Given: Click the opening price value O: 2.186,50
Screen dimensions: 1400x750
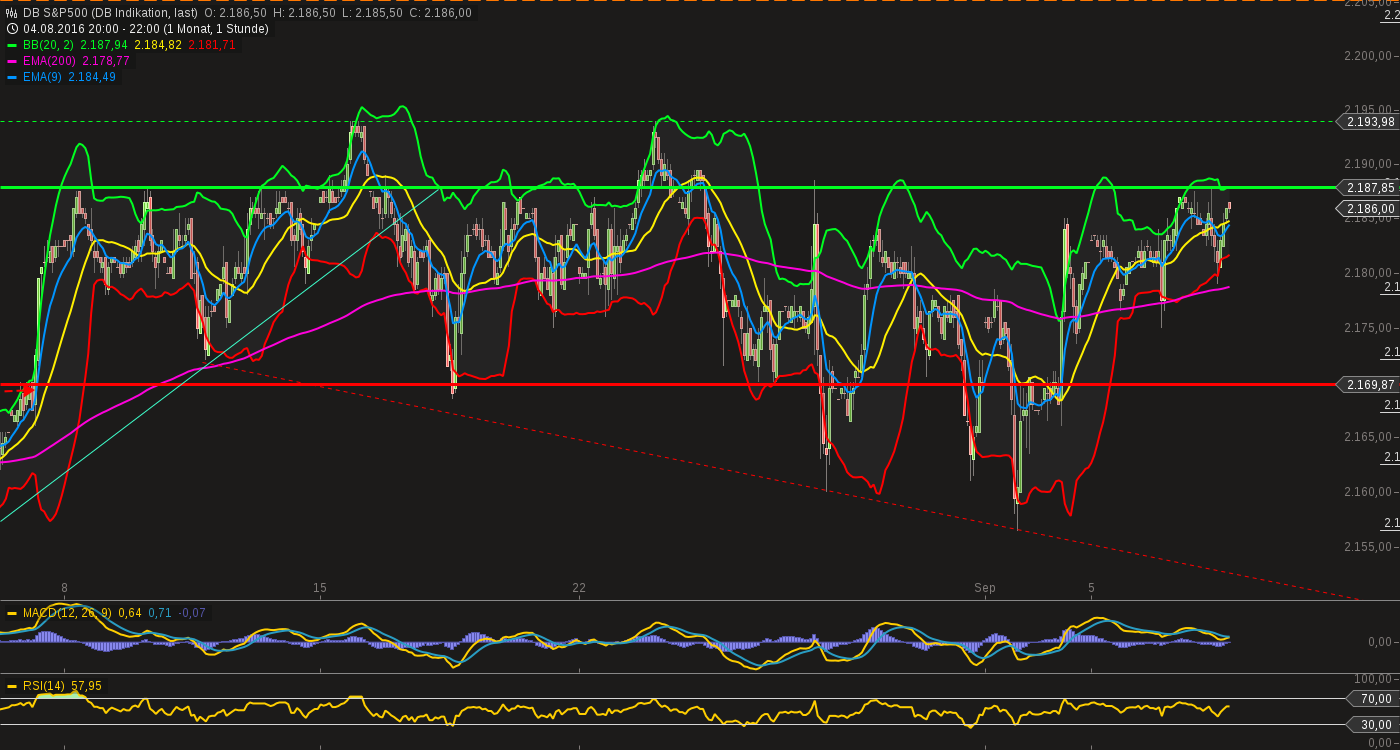Looking at the screenshot, I should (235, 13).
